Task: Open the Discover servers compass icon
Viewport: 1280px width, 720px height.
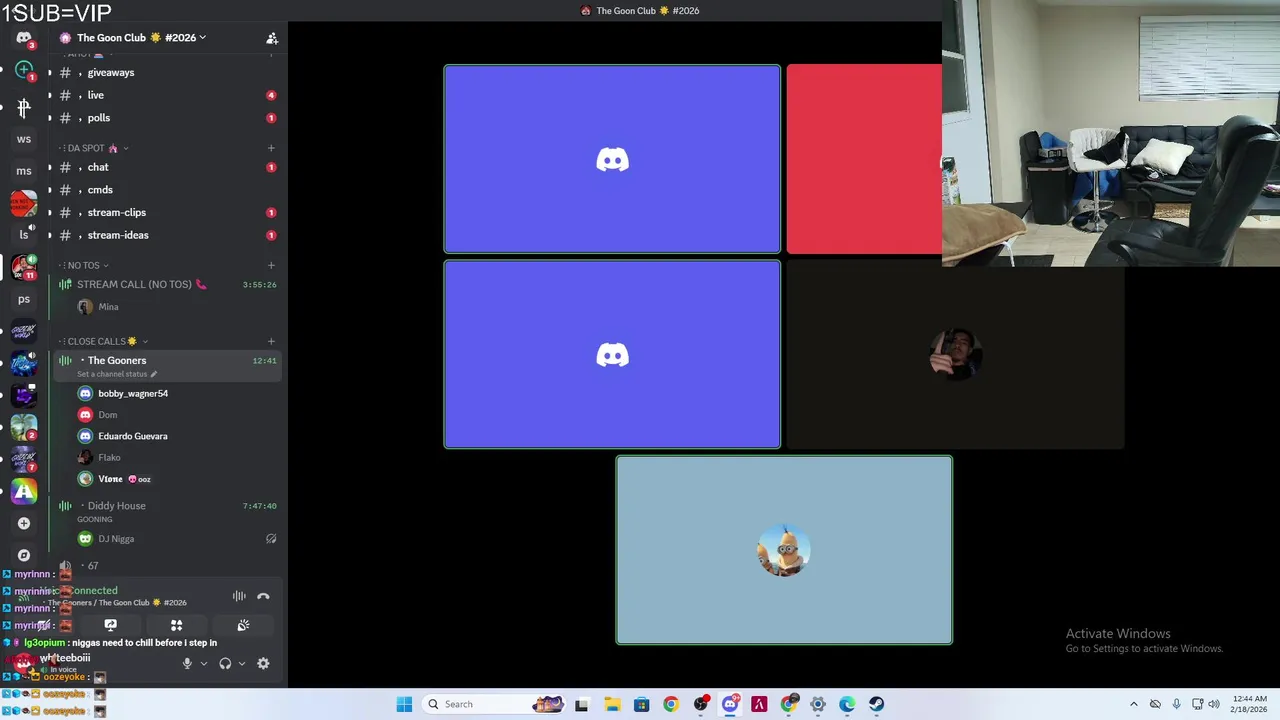Action: (24, 555)
